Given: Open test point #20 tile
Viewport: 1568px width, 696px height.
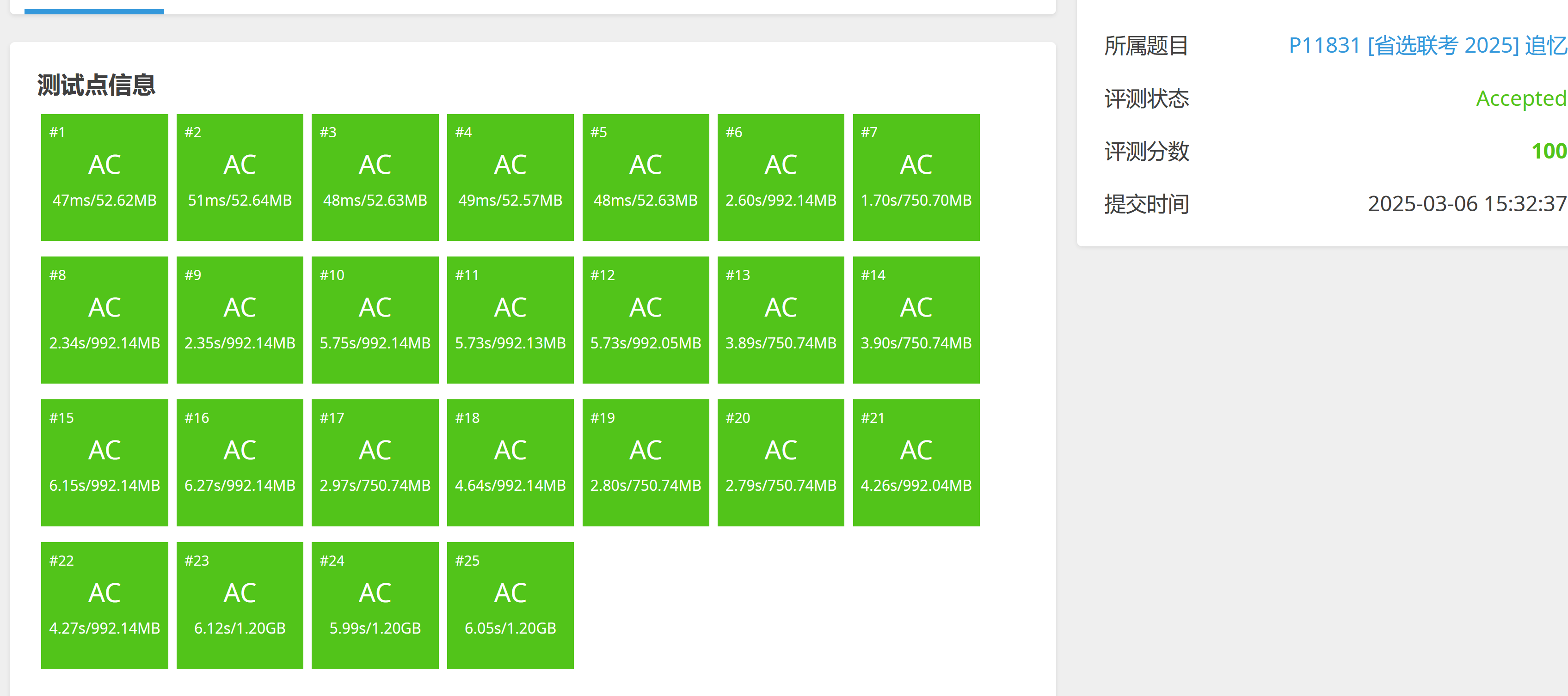Looking at the screenshot, I should 781,462.
